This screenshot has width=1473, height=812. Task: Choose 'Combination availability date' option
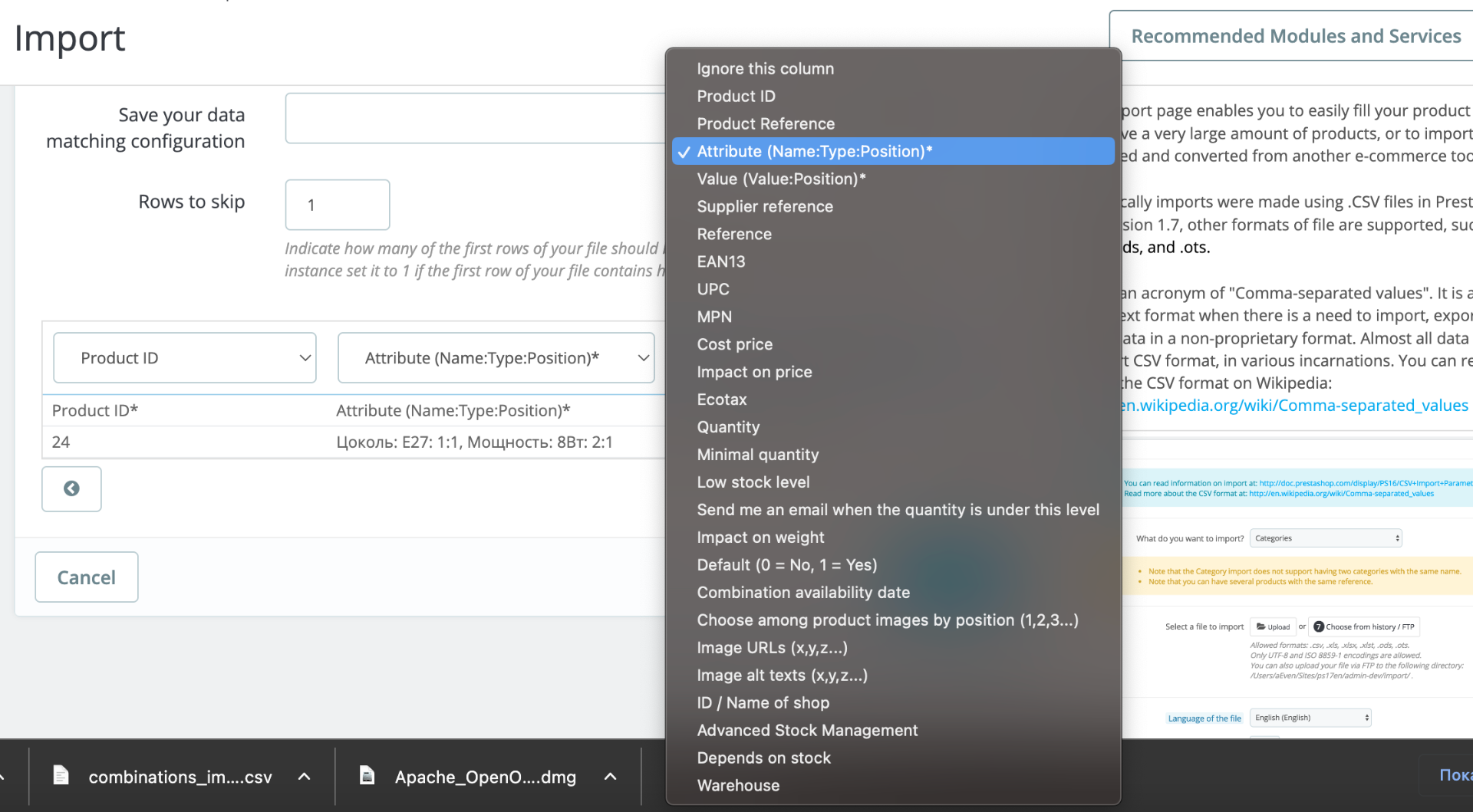[x=893, y=593]
